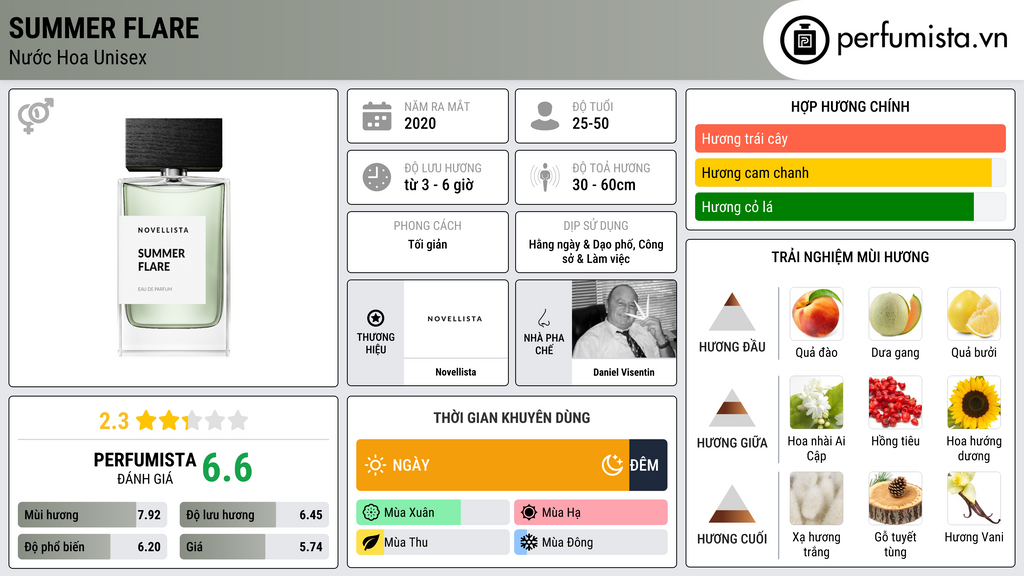Click the Daniel Visentin perfumer photo

(624, 319)
